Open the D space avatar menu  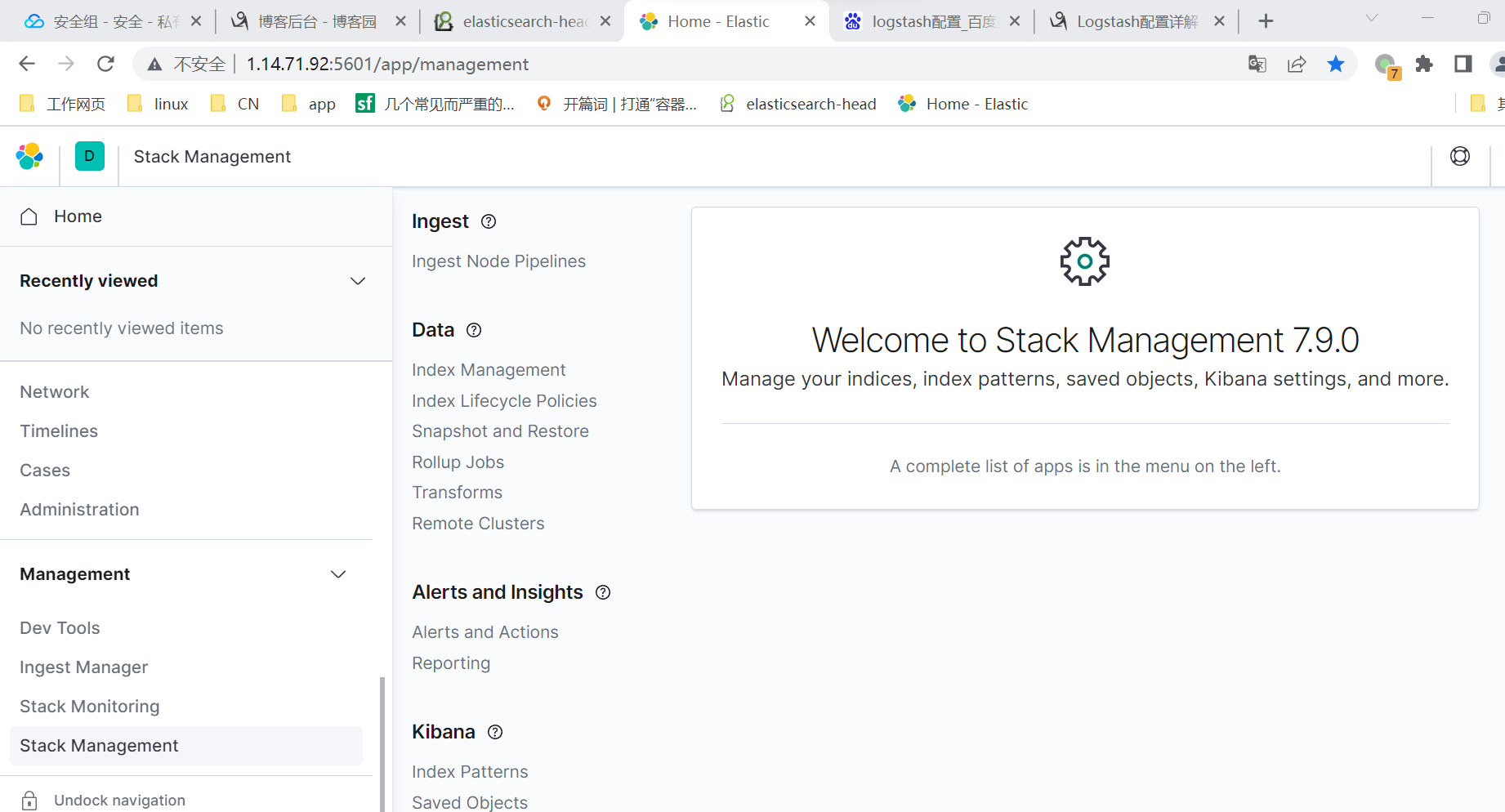pyautogui.click(x=90, y=156)
